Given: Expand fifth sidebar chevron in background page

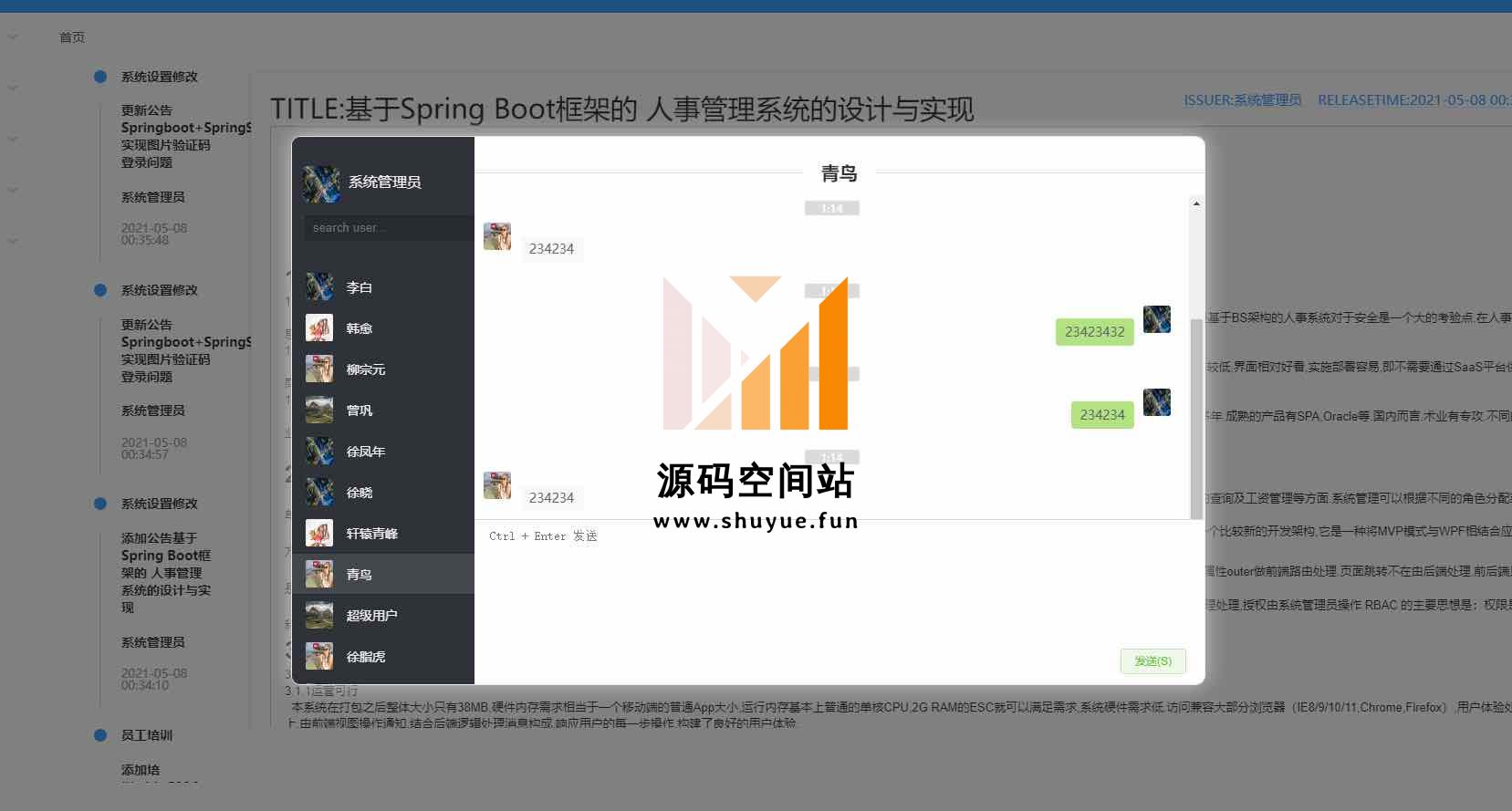Looking at the screenshot, I should click(13, 242).
